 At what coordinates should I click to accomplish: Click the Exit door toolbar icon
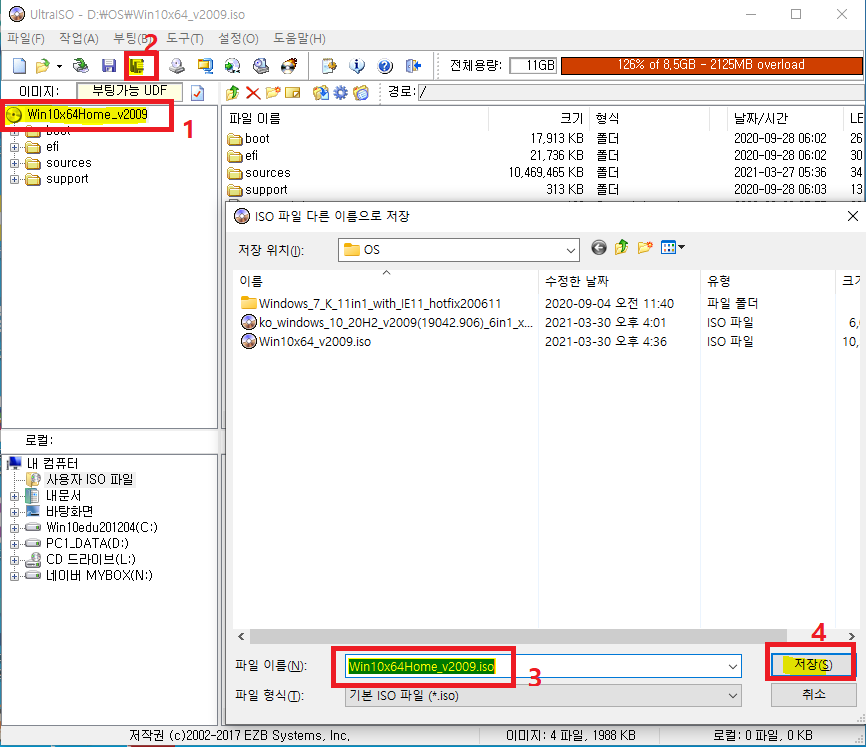[x=413, y=66]
